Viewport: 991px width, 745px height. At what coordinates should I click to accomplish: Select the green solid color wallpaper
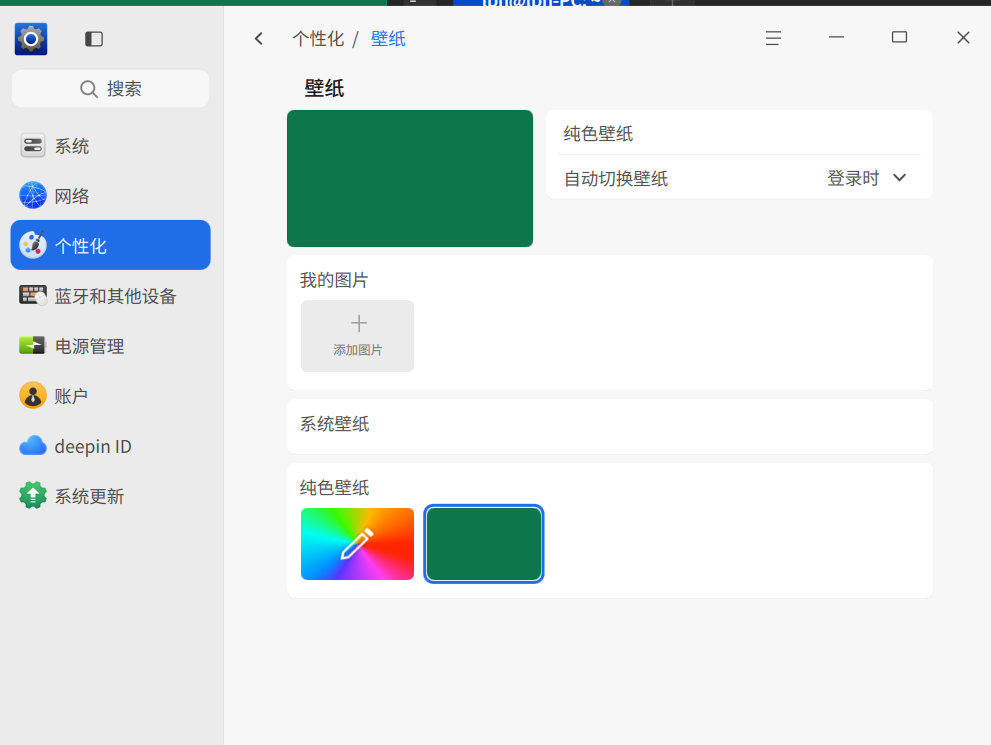(483, 544)
